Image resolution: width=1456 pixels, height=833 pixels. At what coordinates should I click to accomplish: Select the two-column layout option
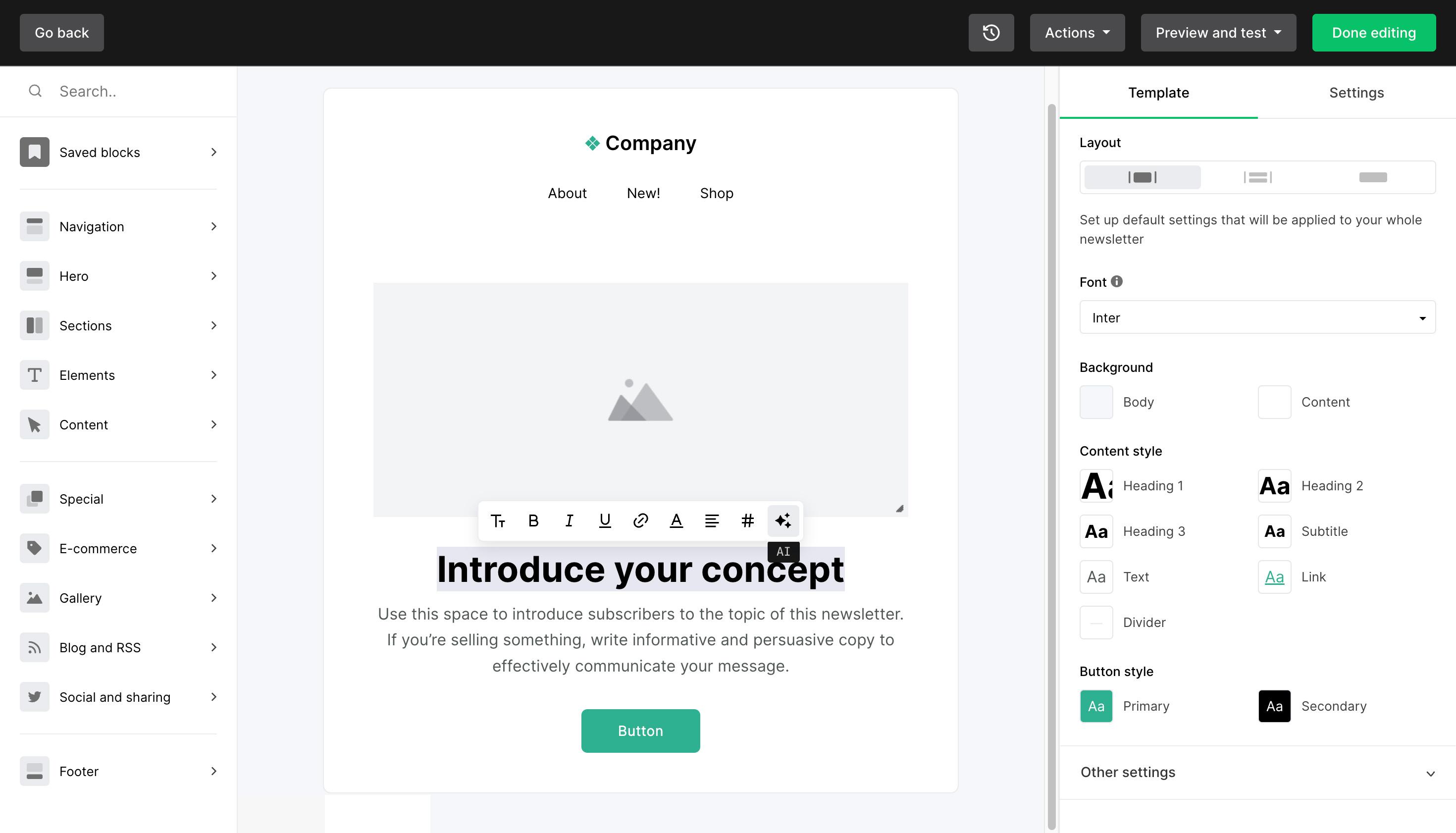coord(1258,177)
